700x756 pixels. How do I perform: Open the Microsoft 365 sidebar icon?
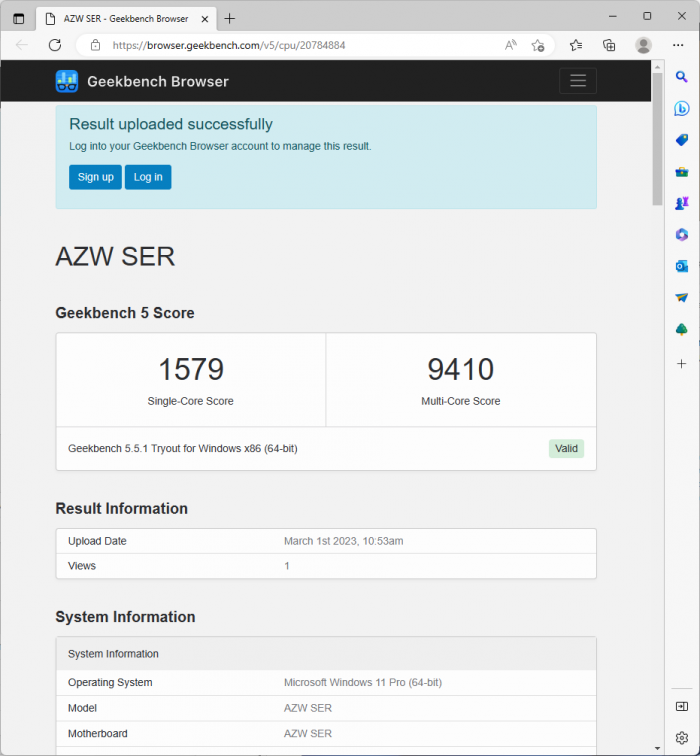(681, 235)
